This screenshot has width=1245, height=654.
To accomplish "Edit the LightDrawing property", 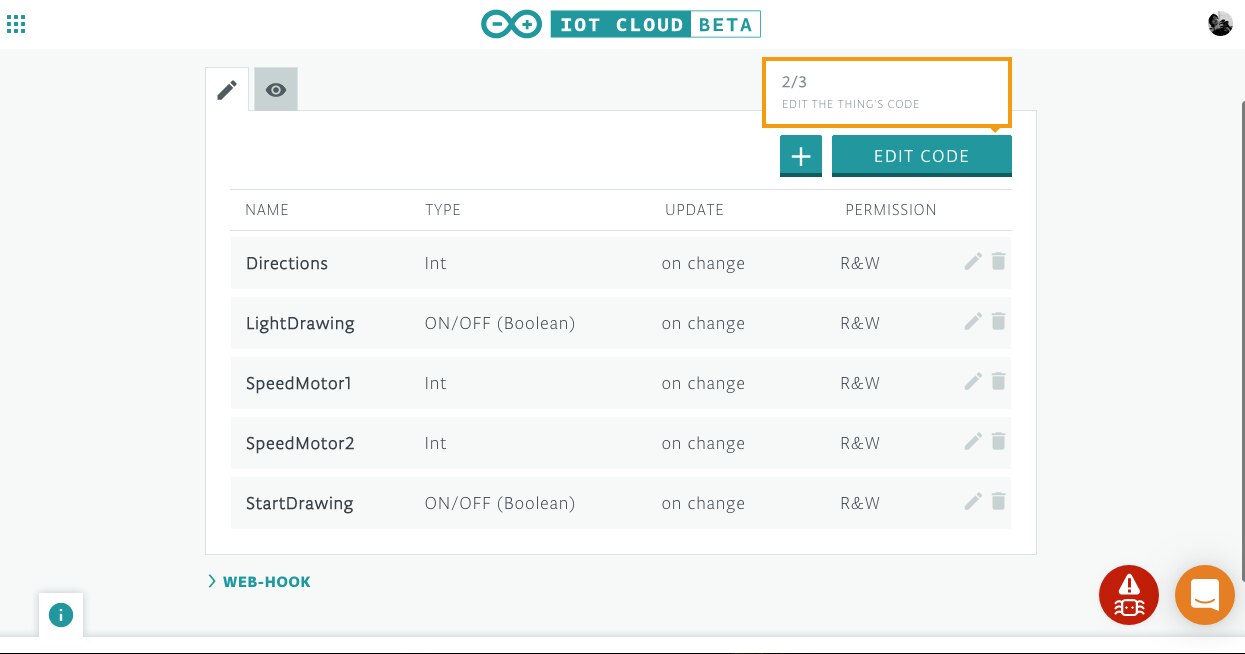I will pos(973,322).
